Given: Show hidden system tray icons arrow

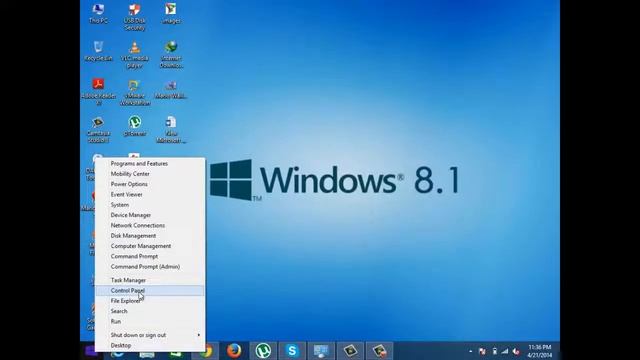Looking at the screenshot, I should 471,351.
